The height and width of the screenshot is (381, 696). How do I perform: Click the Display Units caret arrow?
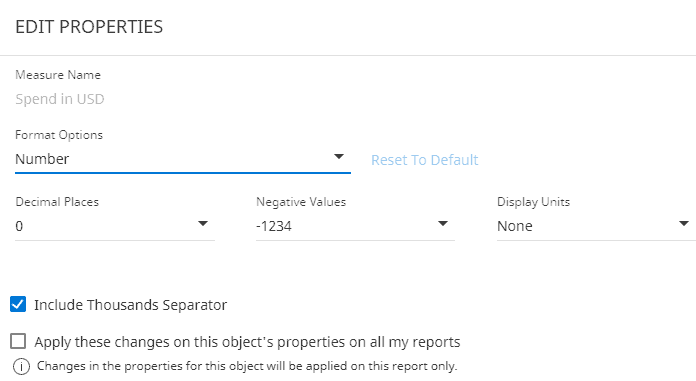coord(684,224)
